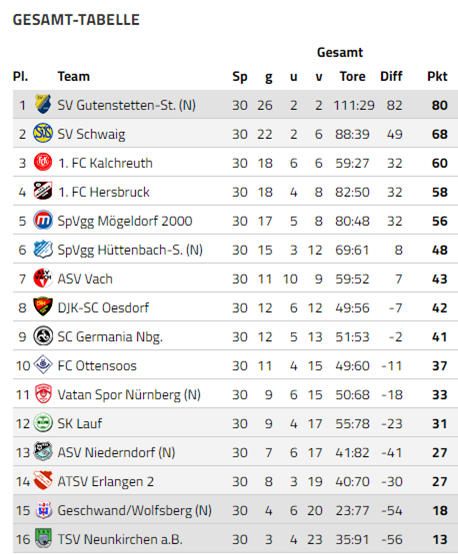Click the Vatan Spor Nürnberg logo
The width and height of the screenshot is (458, 555).
43,394
